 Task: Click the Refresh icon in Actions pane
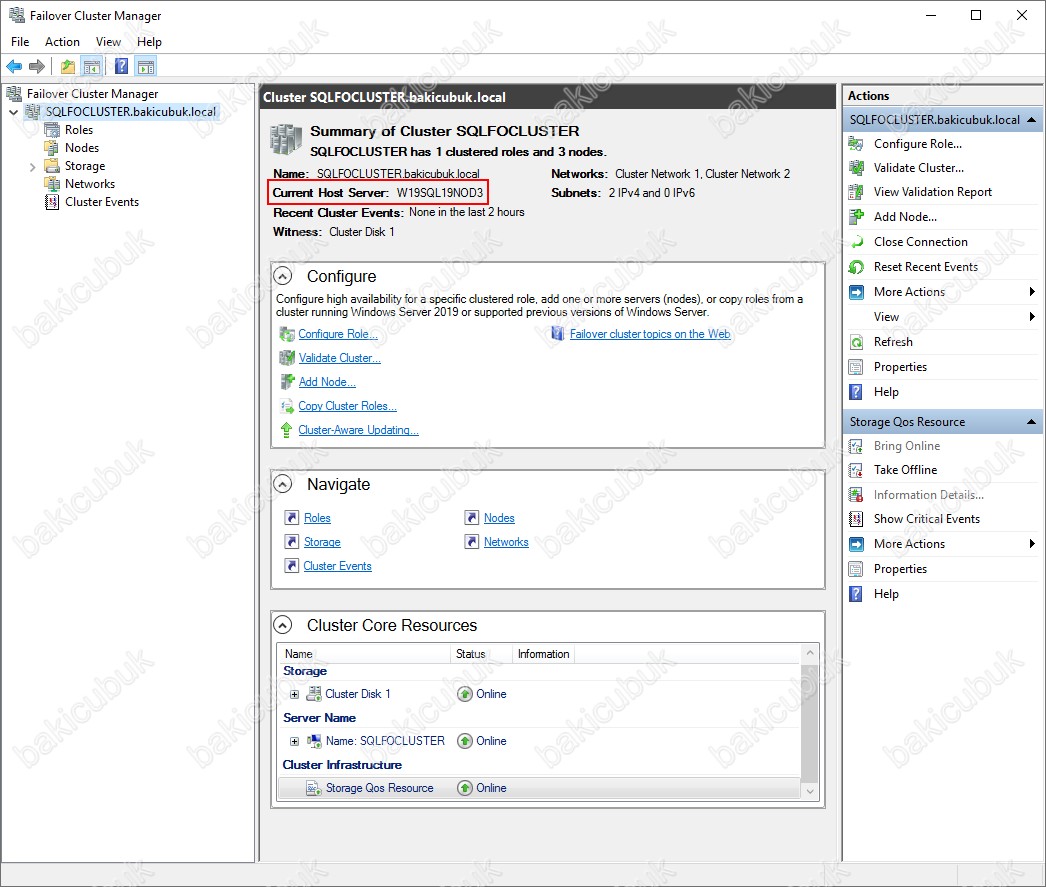tap(856, 342)
